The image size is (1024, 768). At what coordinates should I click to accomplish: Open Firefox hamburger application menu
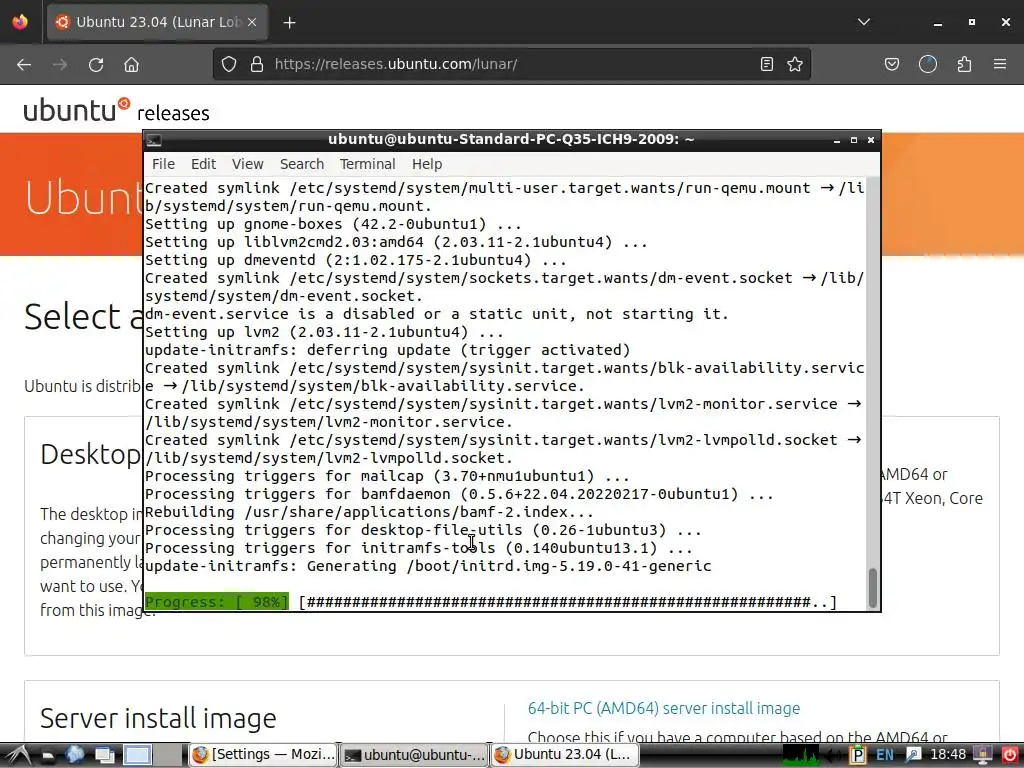click(1000, 64)
